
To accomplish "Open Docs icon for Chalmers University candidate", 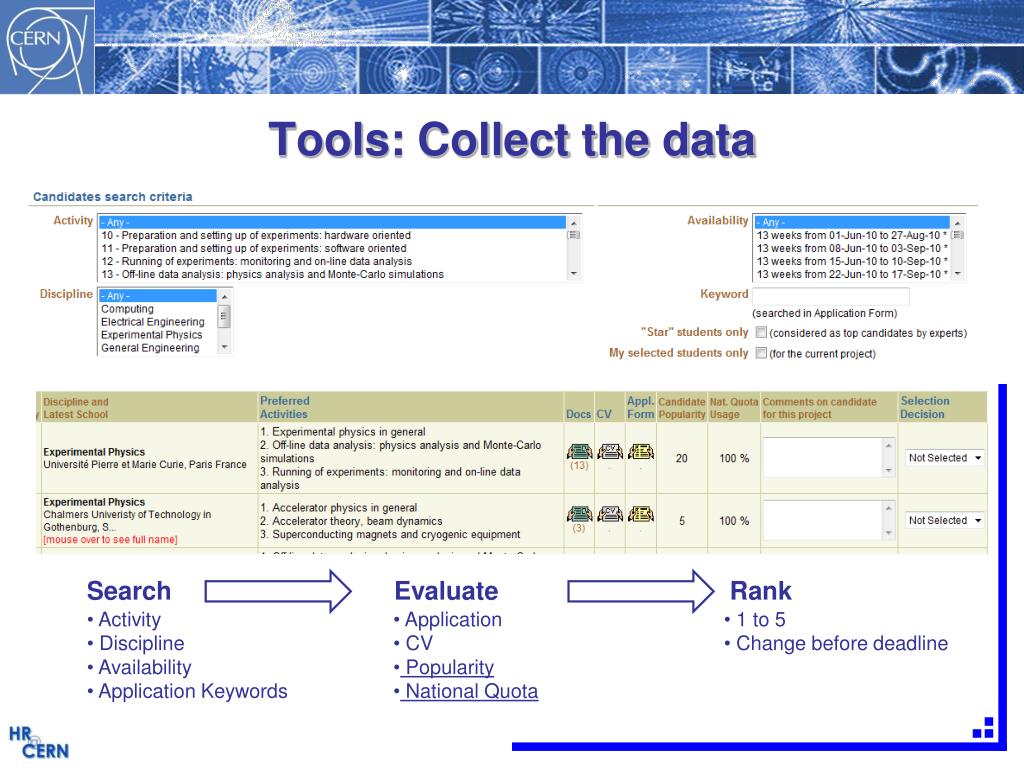I will point(579,514).
